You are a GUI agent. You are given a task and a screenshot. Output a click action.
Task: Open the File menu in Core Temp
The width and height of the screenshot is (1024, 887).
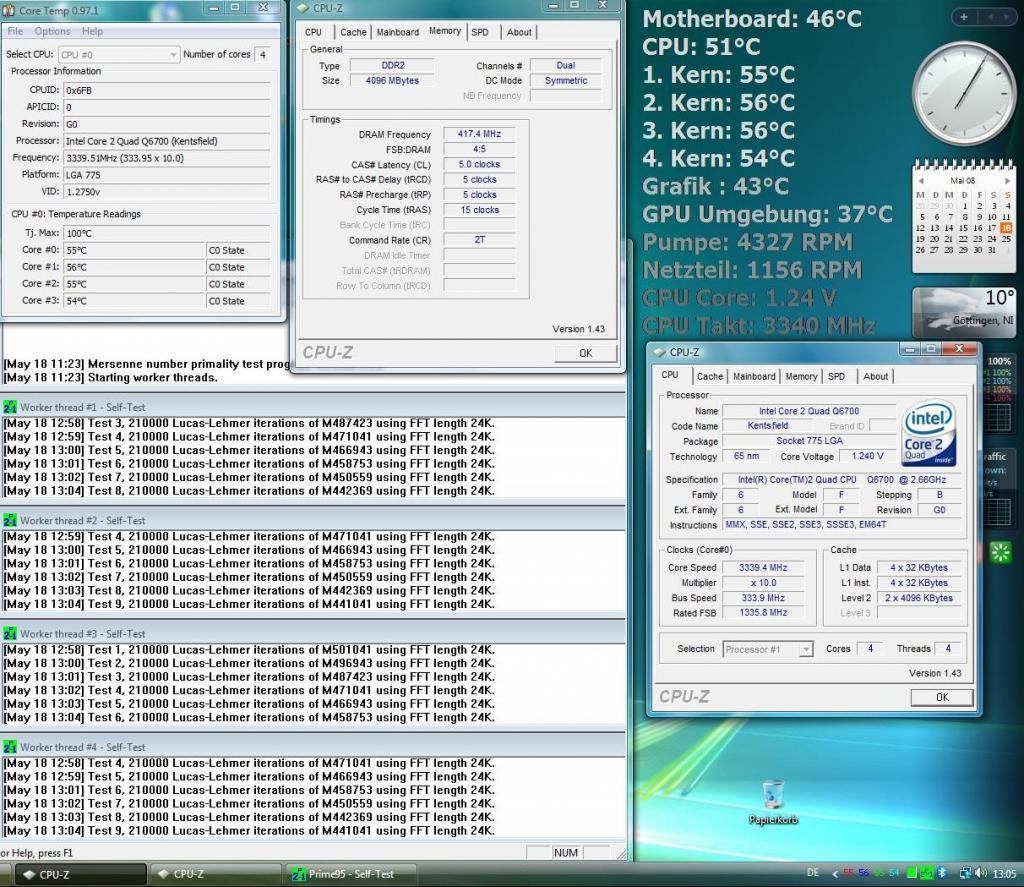tap(15, 31)
